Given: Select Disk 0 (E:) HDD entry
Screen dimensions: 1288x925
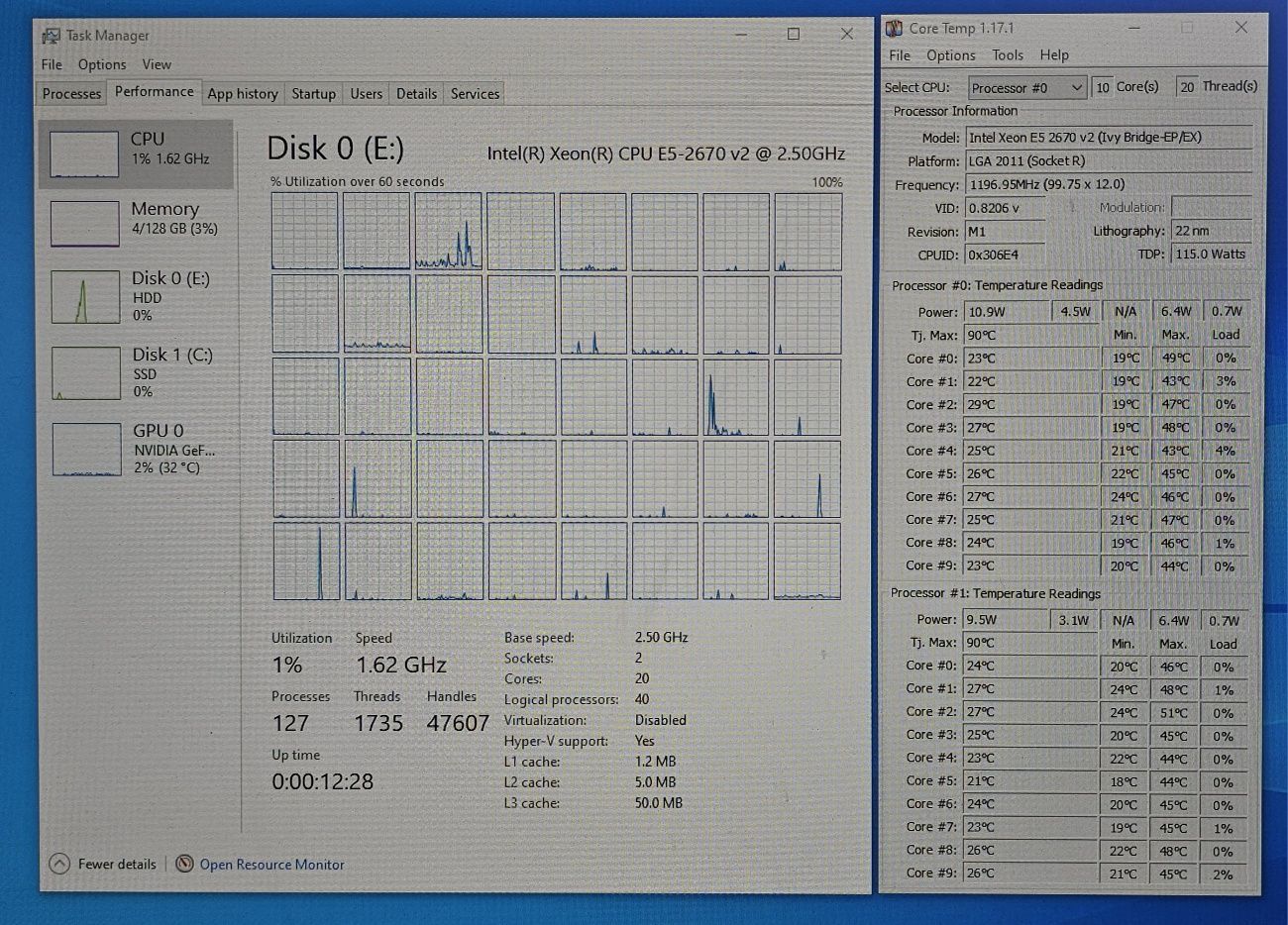Looking at the screenshot, I should click(x=137, y=295).
